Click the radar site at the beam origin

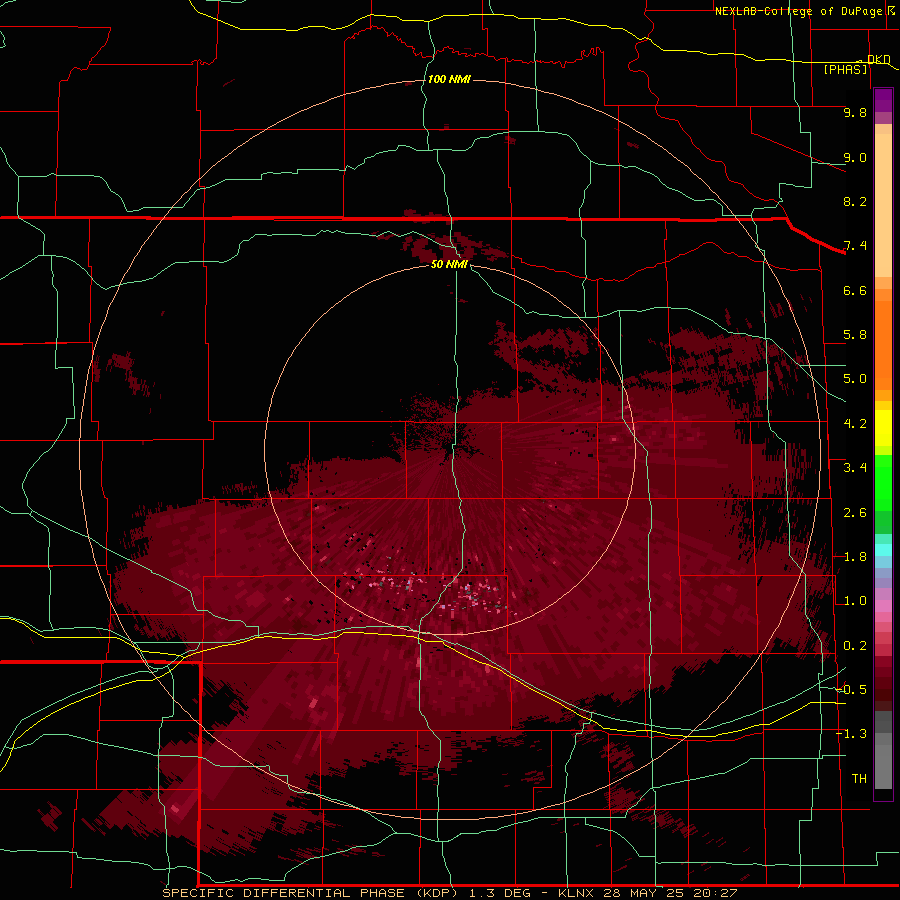450,450
